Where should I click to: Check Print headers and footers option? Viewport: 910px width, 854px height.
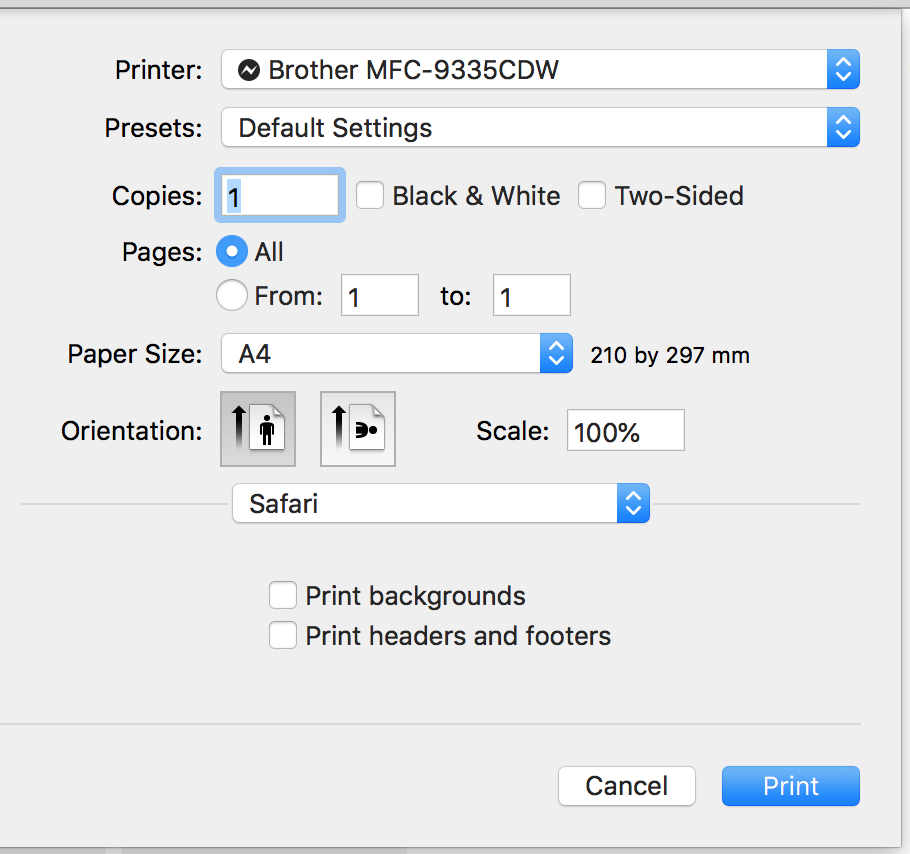point(283,635)
